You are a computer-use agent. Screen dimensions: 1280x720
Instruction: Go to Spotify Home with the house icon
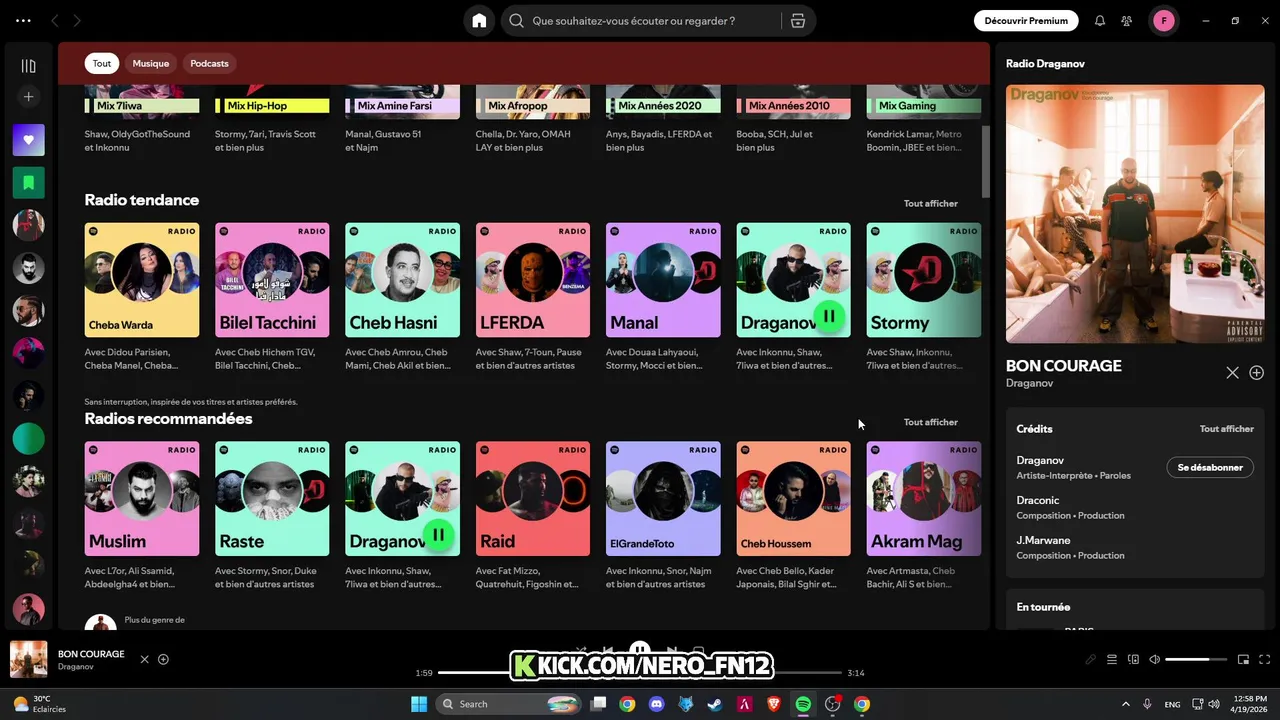[479, 21]
